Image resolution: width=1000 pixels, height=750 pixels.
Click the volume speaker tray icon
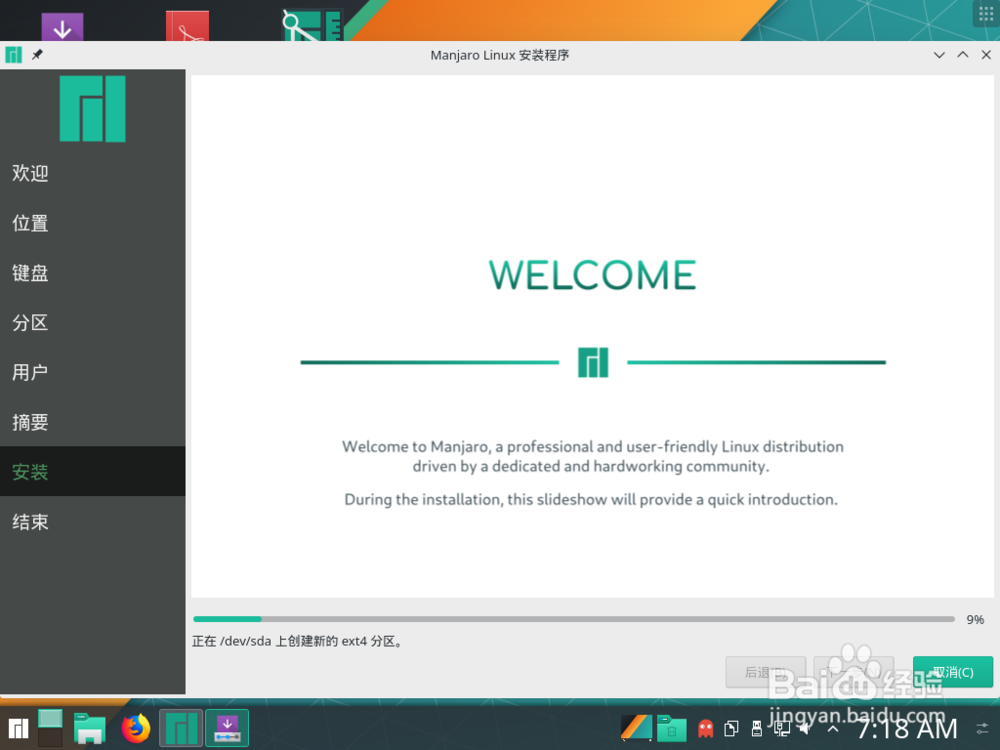pyautogui.click(x=806, y=728)
